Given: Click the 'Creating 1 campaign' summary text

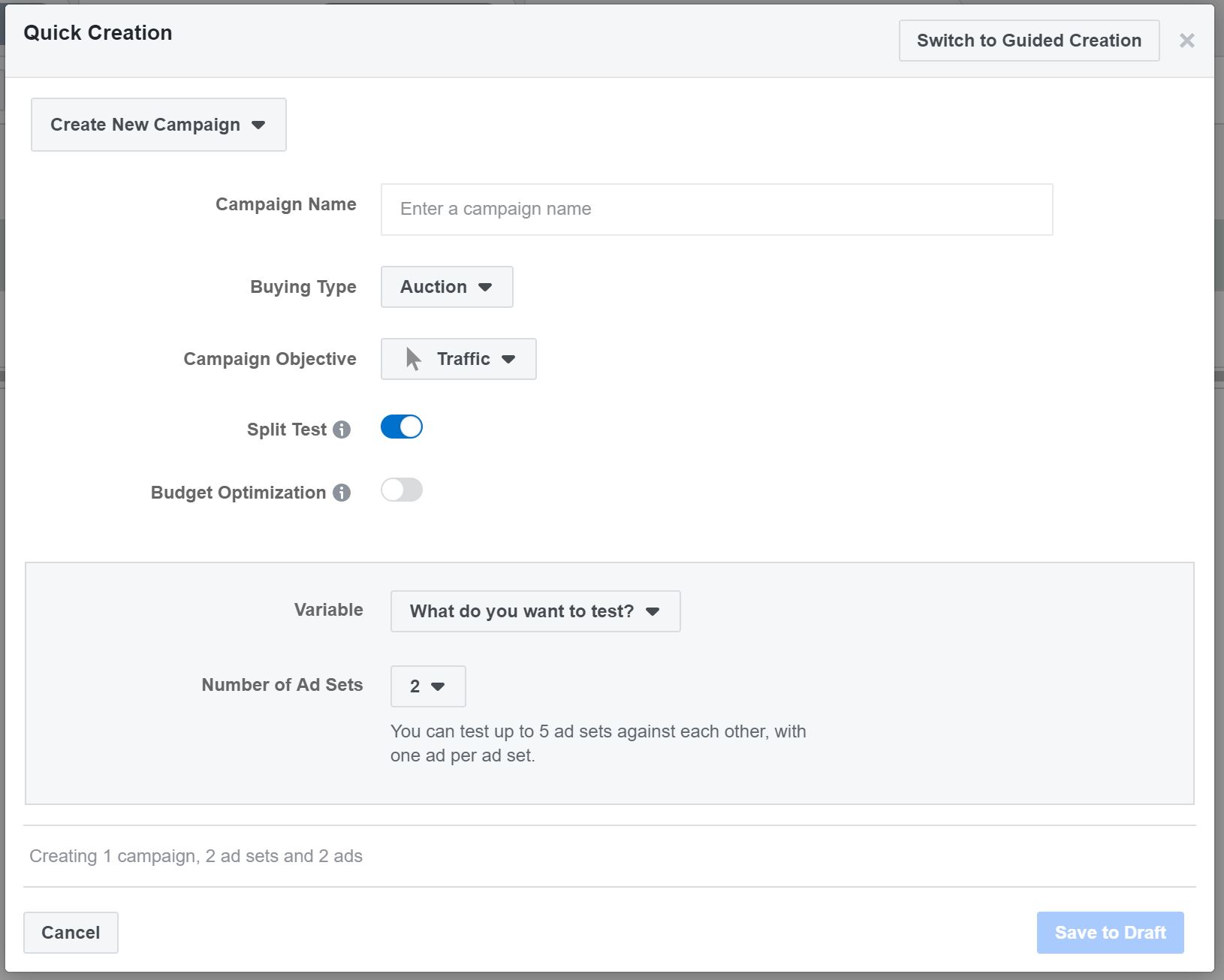Looking at the screenshot, I should tap(196, 856).
